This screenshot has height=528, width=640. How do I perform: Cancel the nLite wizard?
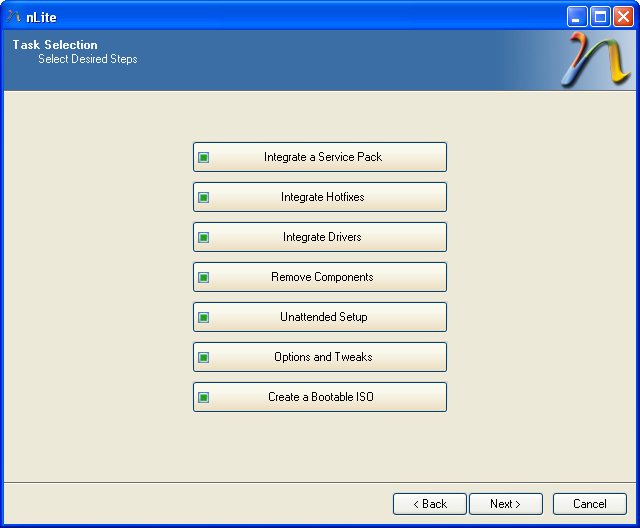coord(589,504)
